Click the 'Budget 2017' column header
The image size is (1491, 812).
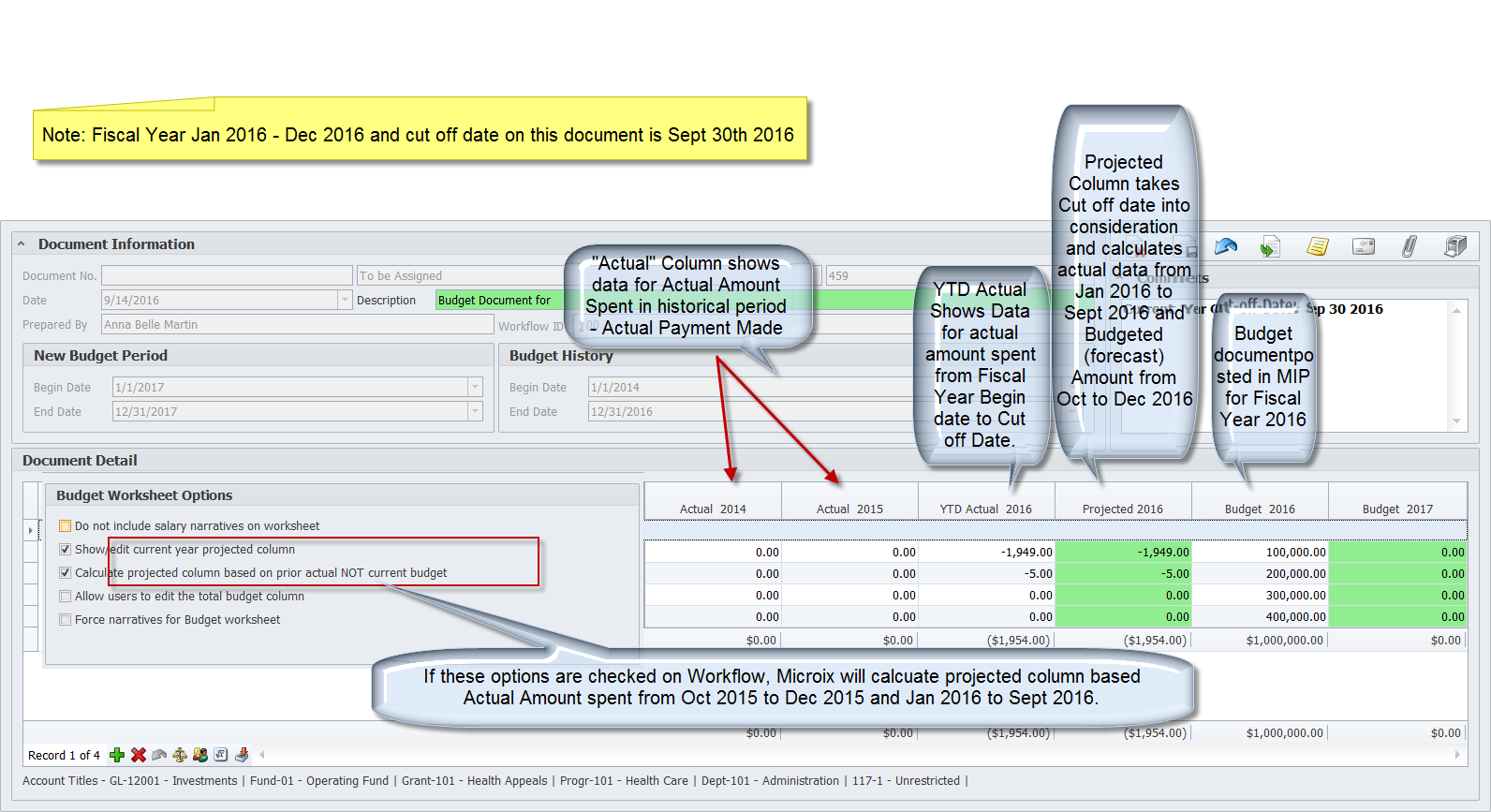pos(1396,509)
